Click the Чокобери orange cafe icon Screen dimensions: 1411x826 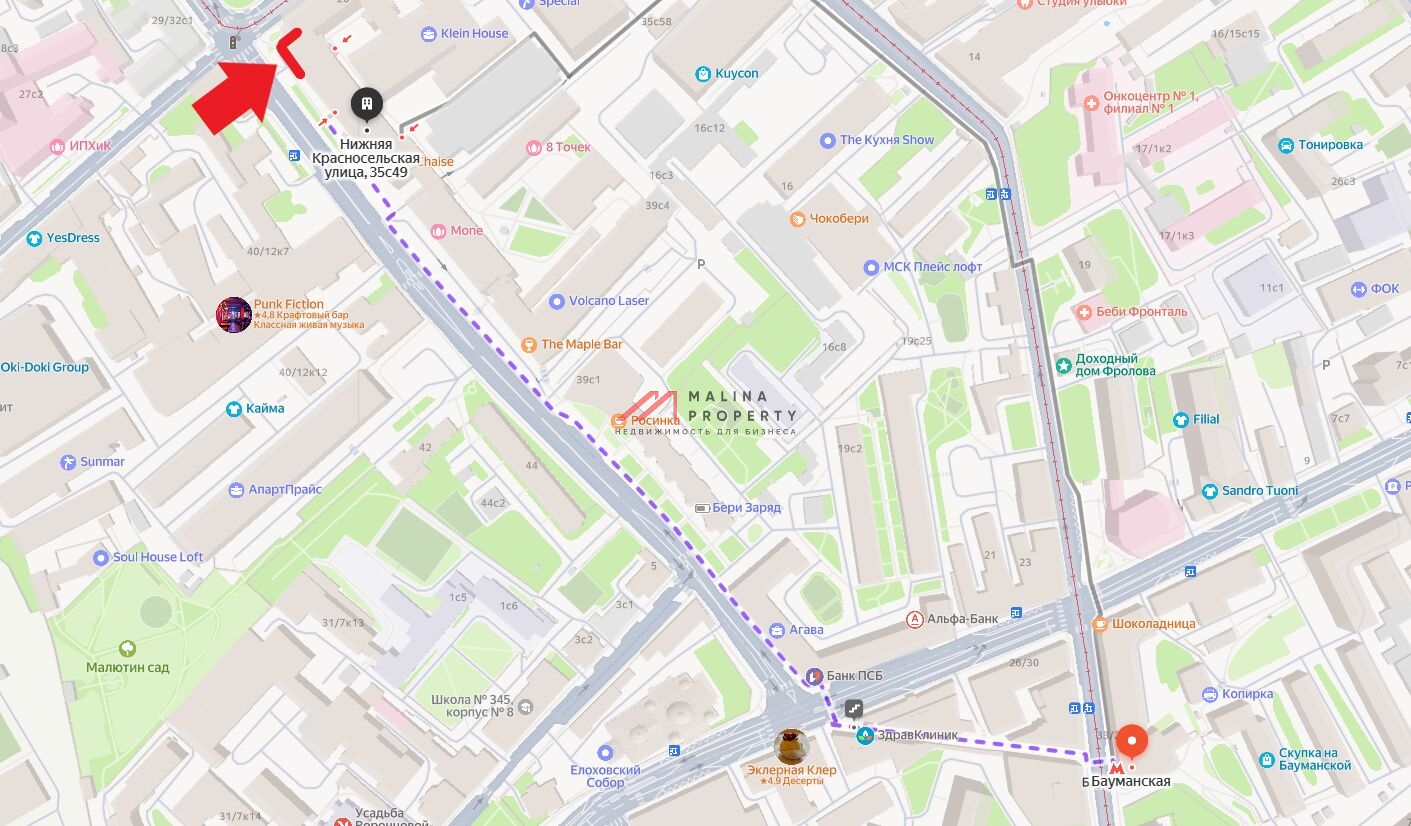797,219
